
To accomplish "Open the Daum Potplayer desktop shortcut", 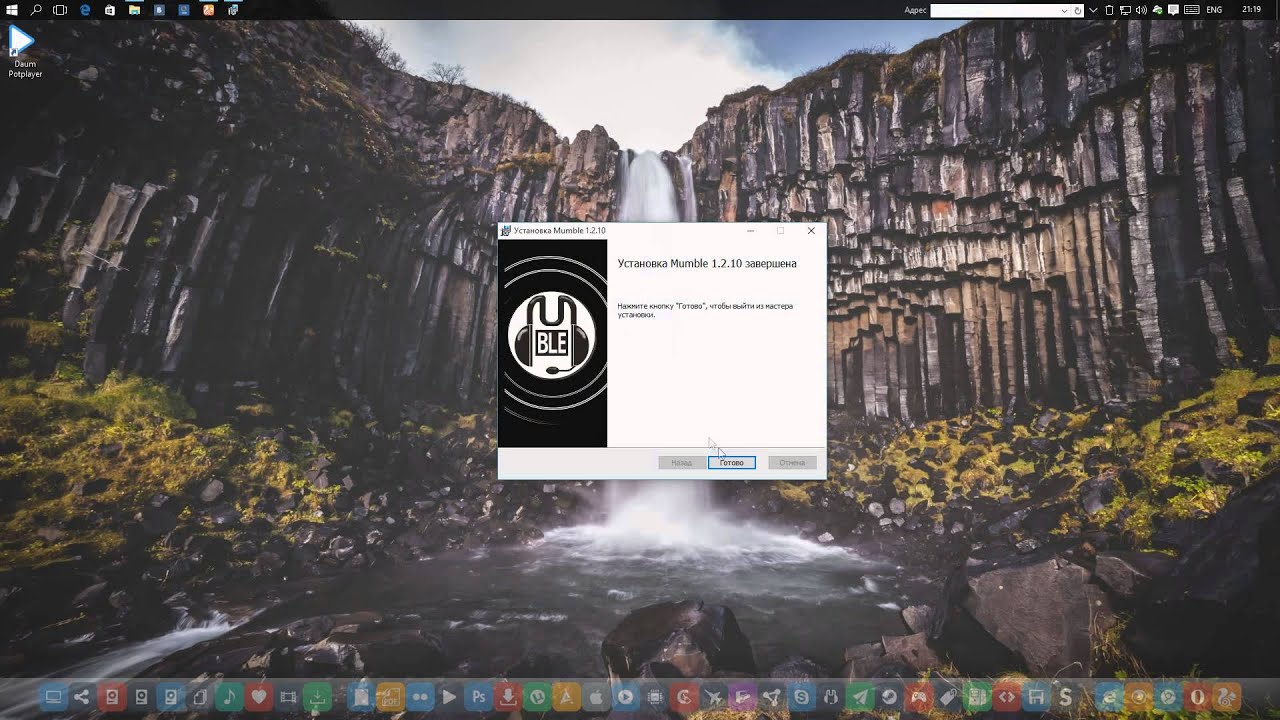I will pos(23,52).
